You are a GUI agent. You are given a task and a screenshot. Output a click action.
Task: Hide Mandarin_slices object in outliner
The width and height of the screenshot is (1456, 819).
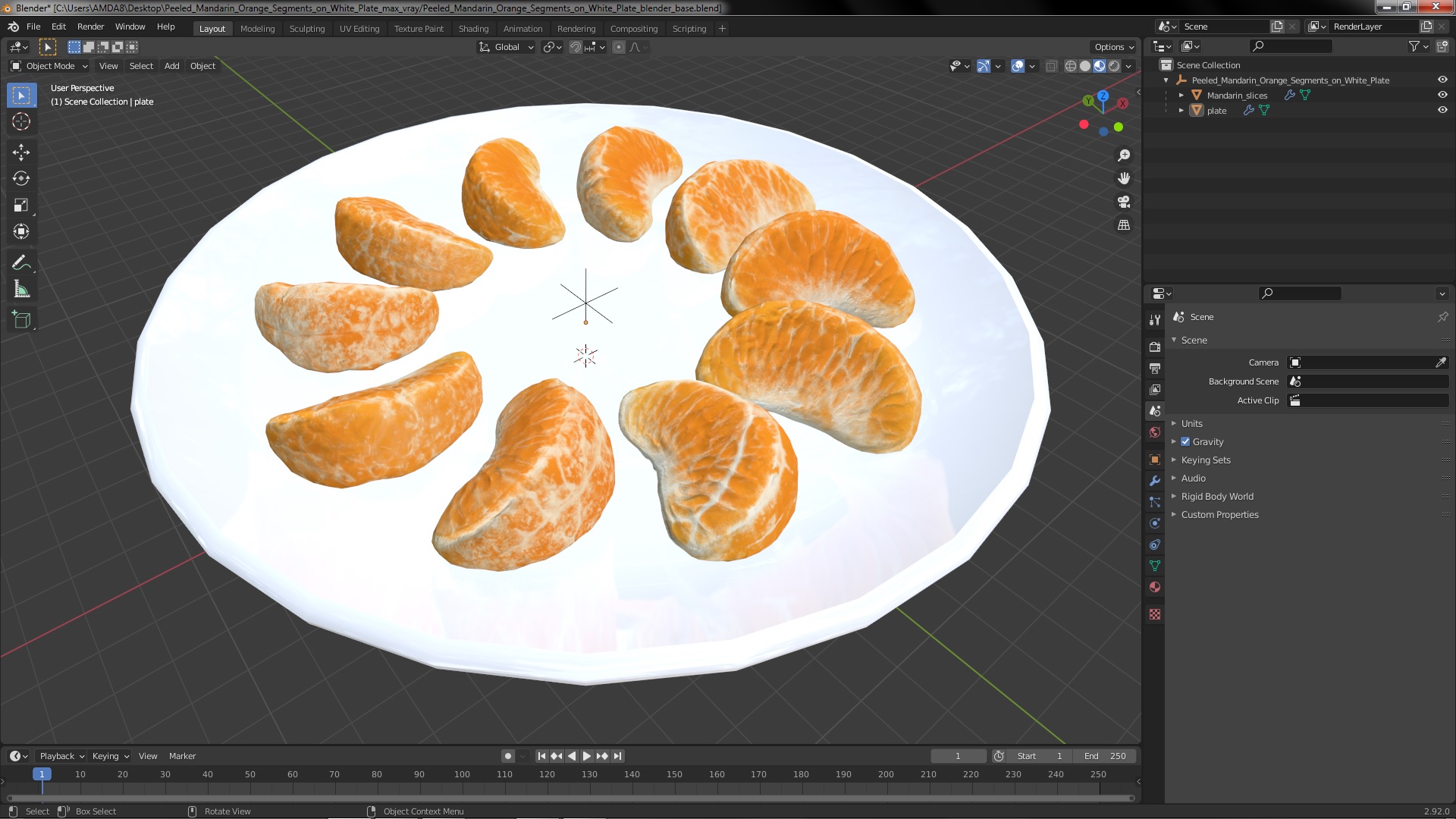point(1442,95)
